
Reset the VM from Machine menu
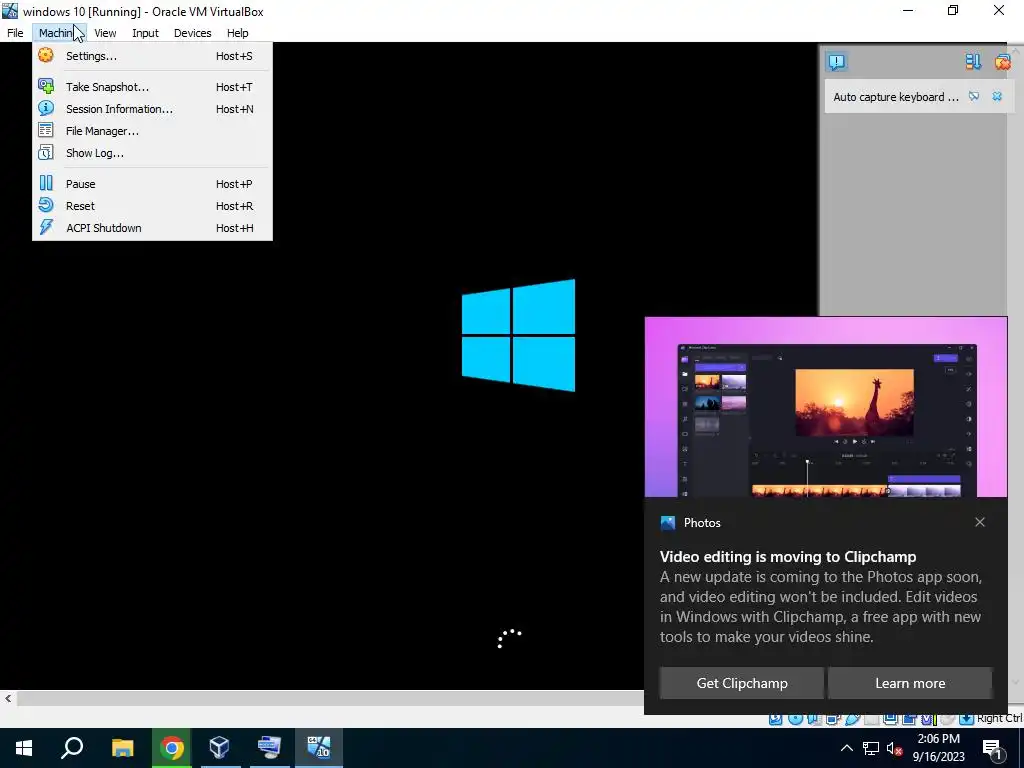pos(152,206)
